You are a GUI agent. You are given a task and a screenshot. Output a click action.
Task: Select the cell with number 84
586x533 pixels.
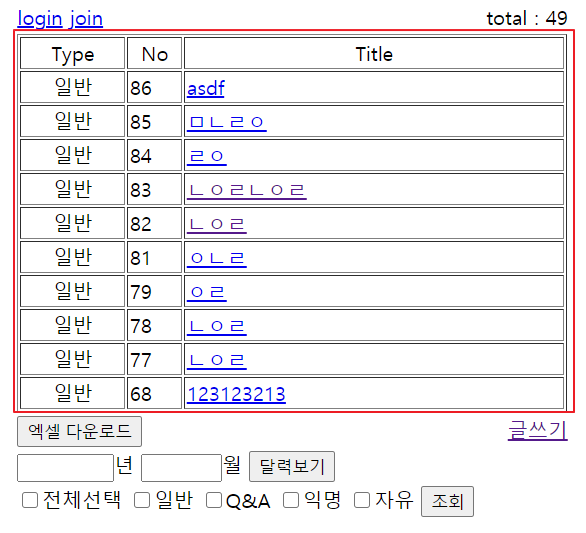coord(154,155)
